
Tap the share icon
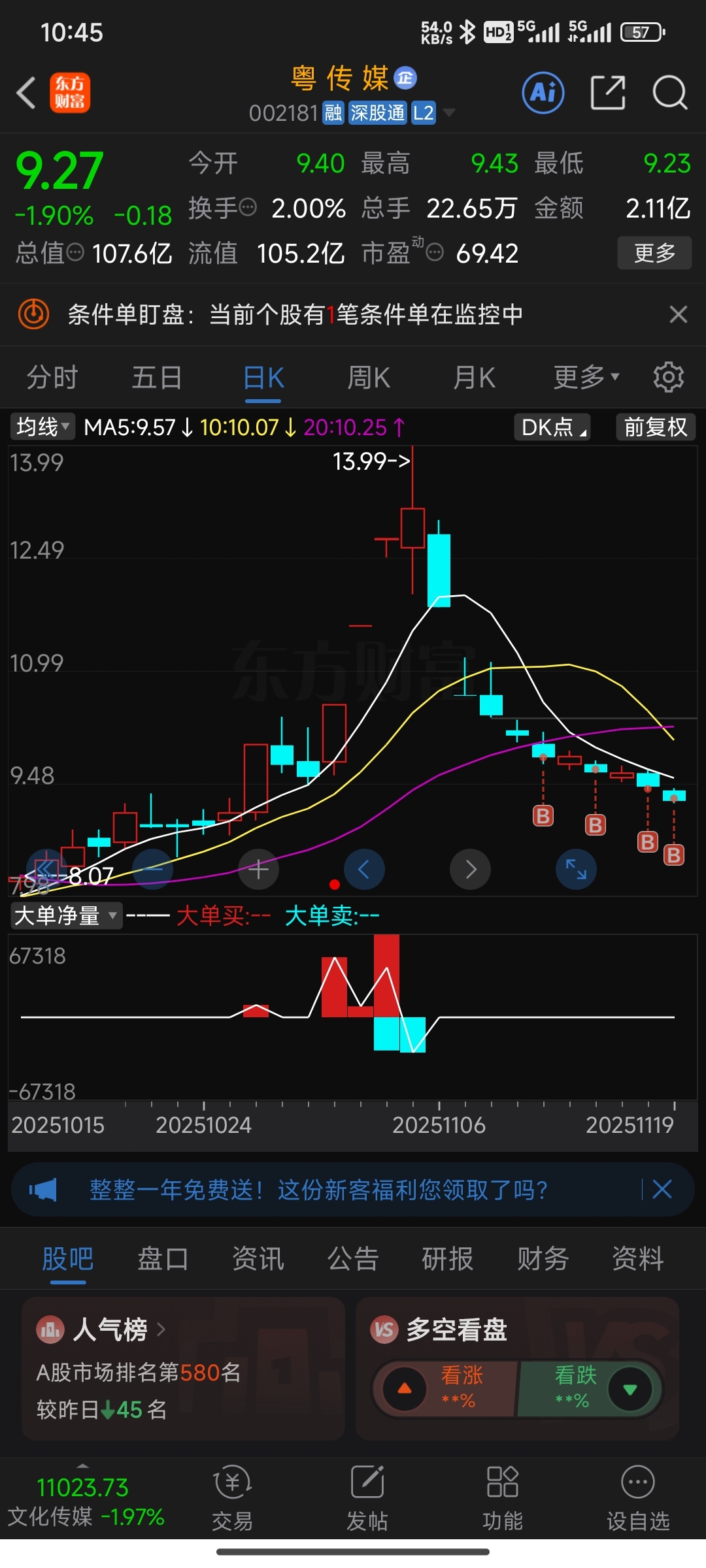tap(608, 93)
